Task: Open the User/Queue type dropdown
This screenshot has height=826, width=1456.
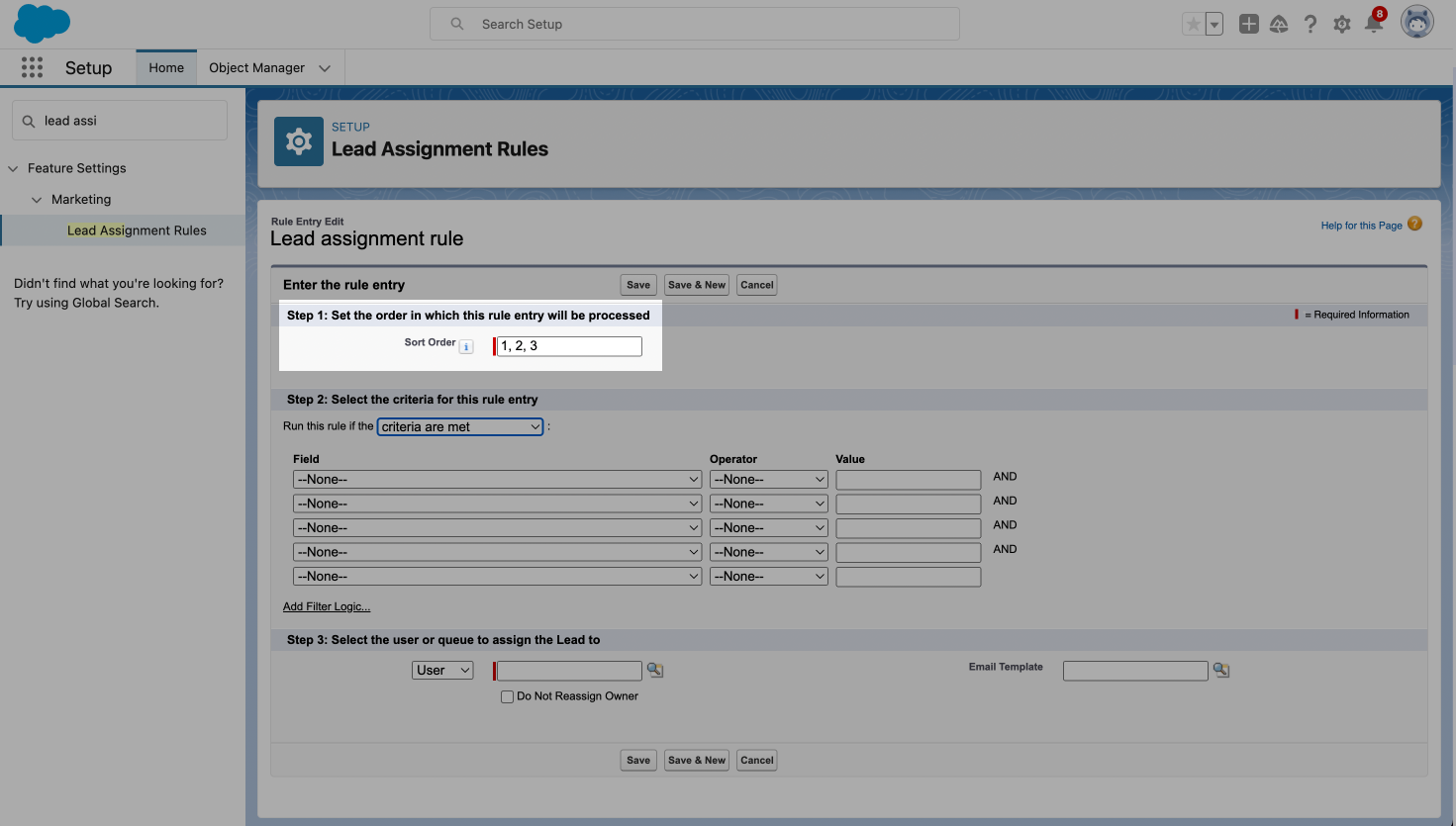Action: (442, 670)
